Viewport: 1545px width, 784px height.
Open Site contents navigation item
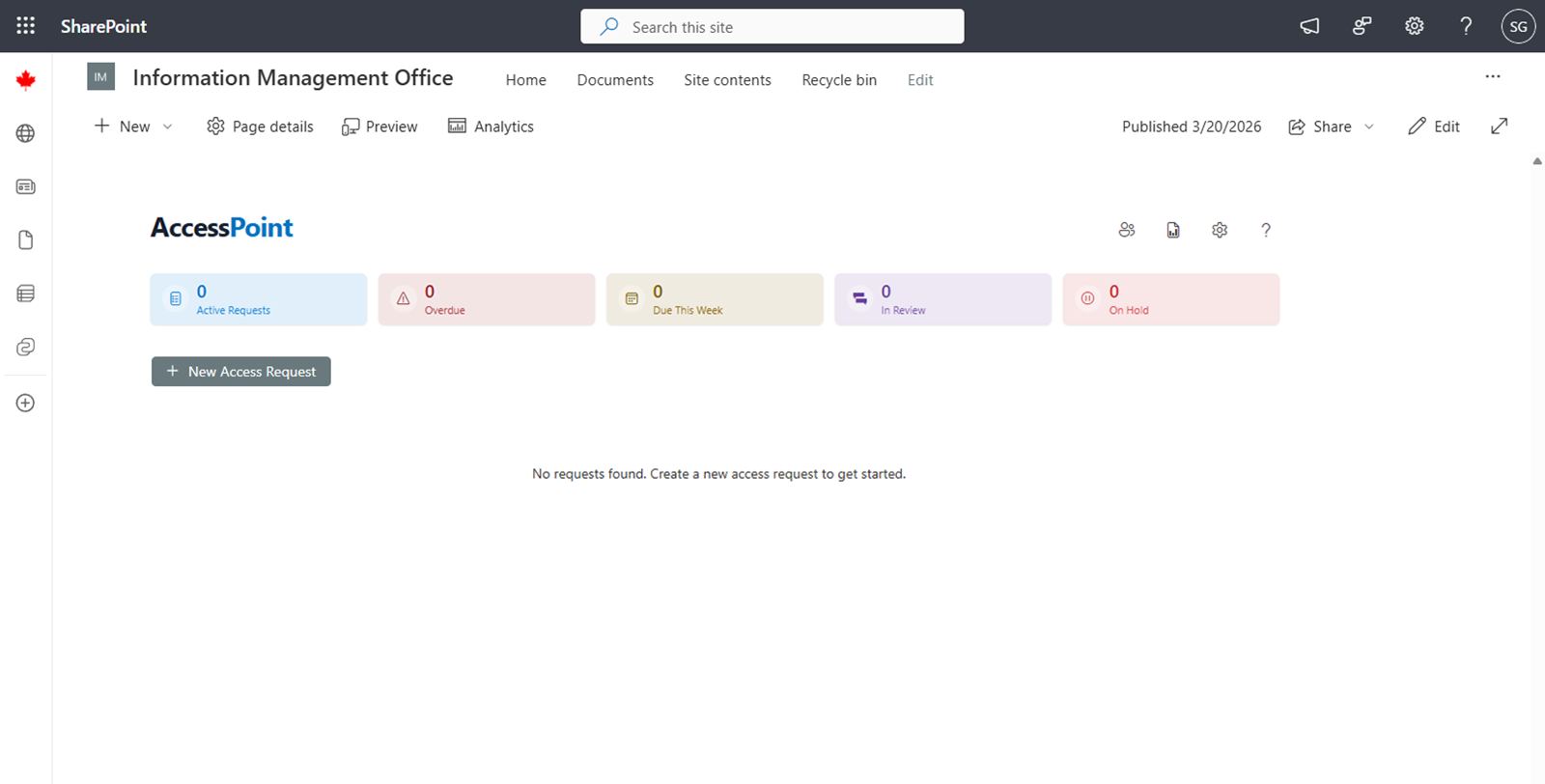point(727,80)
